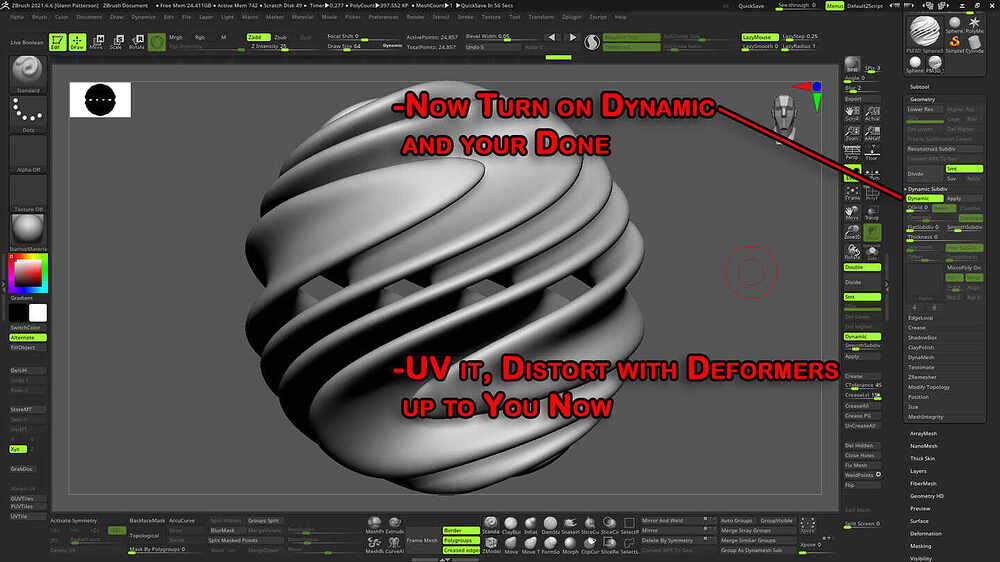Toggle the Solo mode icon
This screenshot has height=562, width=1000.
[872, 252]
